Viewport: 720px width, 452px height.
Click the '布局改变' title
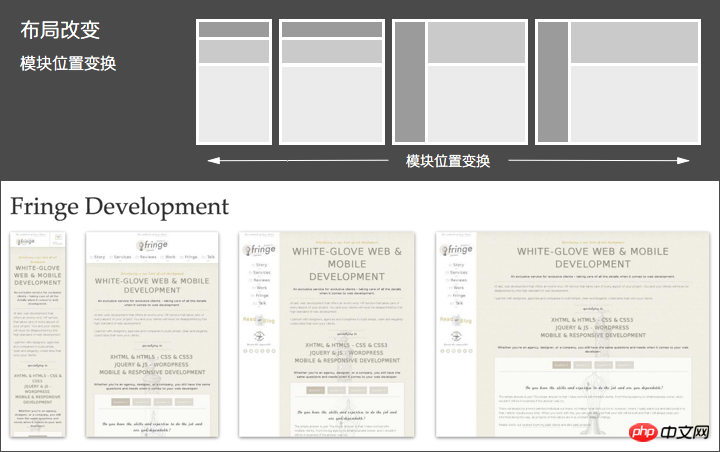pos(60,30)
